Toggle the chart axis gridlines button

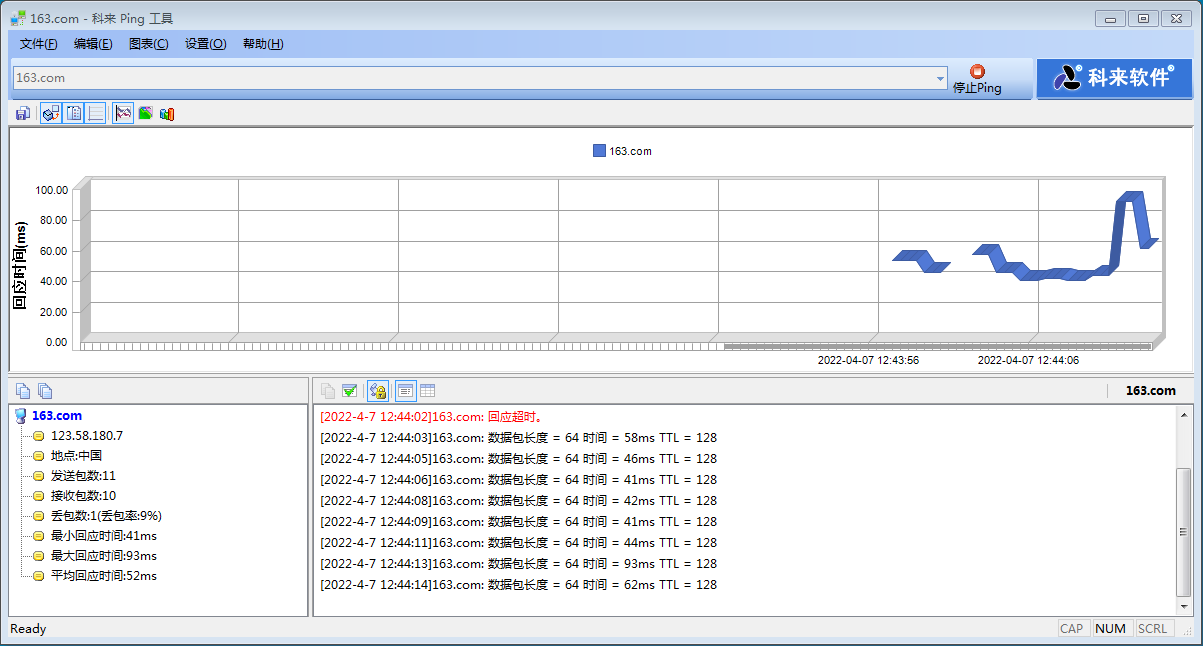pyautogui.click(x=95, y=114)
